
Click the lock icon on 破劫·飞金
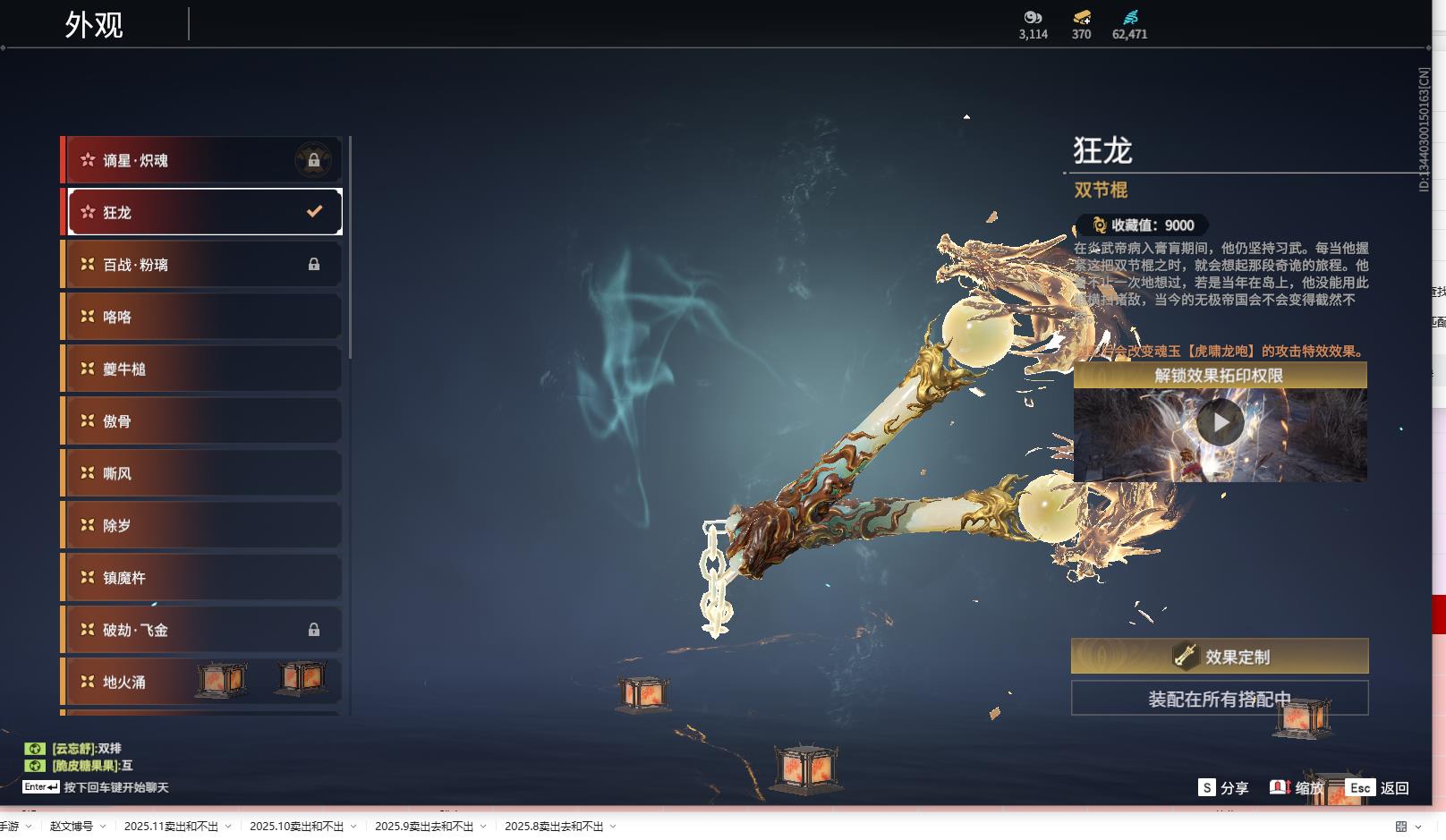(x=313, y=630)
